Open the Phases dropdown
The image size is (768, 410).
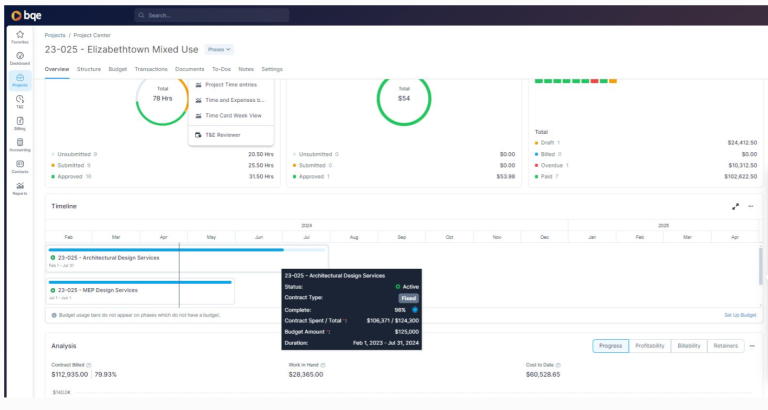[219, 49]
